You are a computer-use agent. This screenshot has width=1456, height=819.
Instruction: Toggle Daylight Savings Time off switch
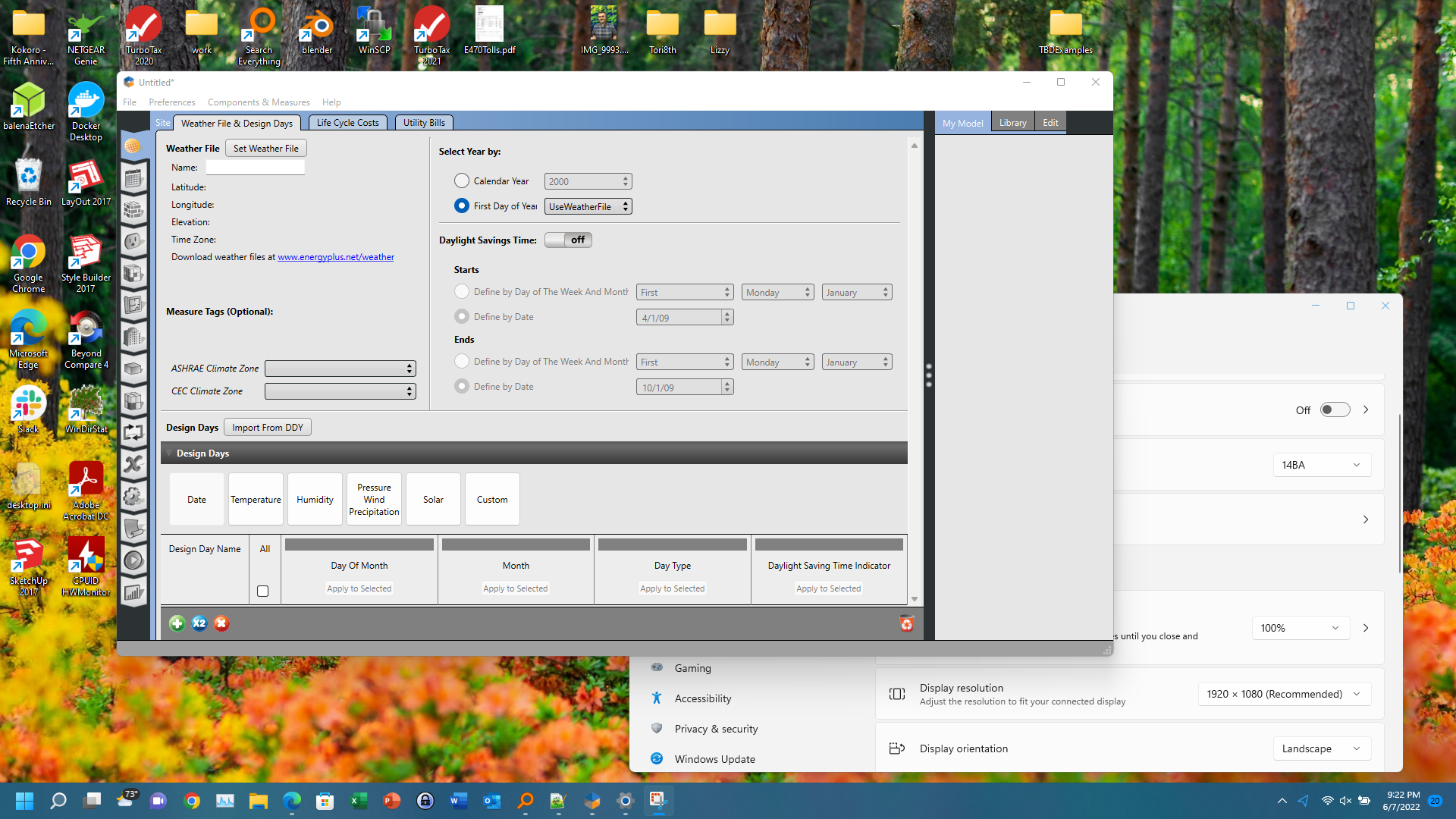tap(568, 240)
